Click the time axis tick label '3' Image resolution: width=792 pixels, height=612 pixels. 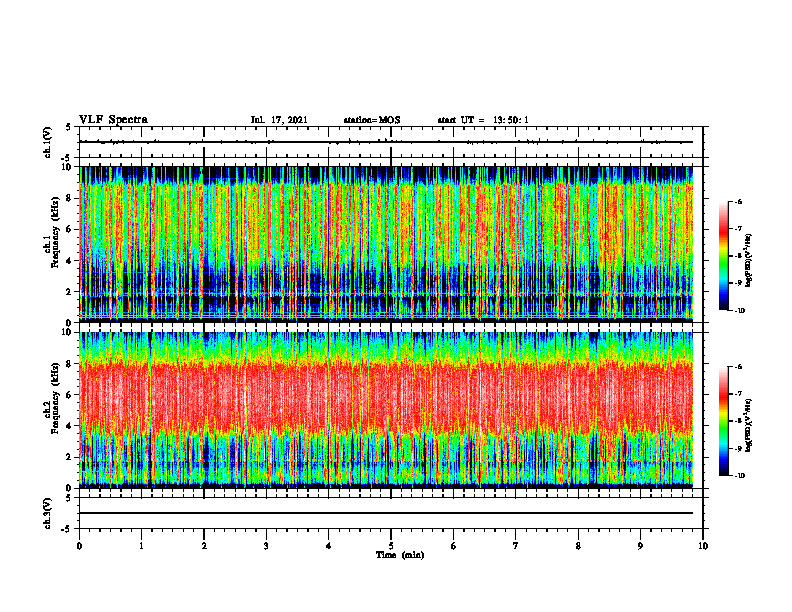coord(266,546)
